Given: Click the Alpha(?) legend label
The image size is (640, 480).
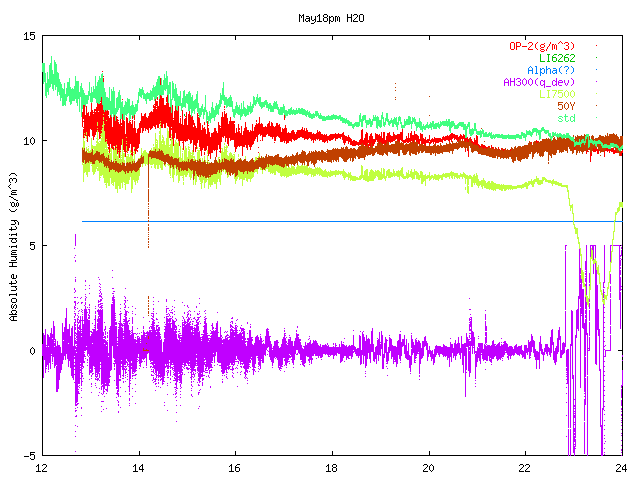Looking at the screenshot, I should click(x=551, y=70).
